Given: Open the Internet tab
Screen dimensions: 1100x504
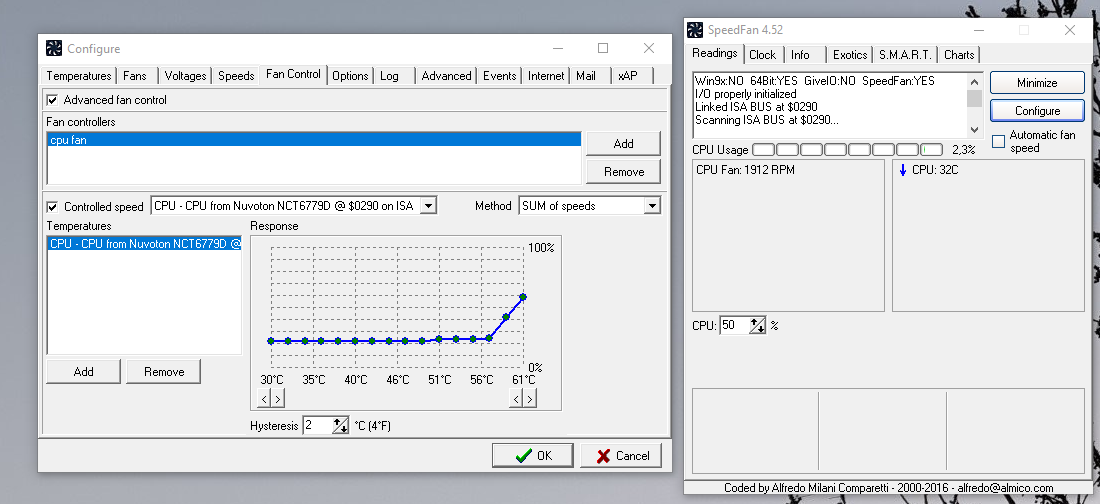Looking at the screenshot, I should [x=546, y=76].
